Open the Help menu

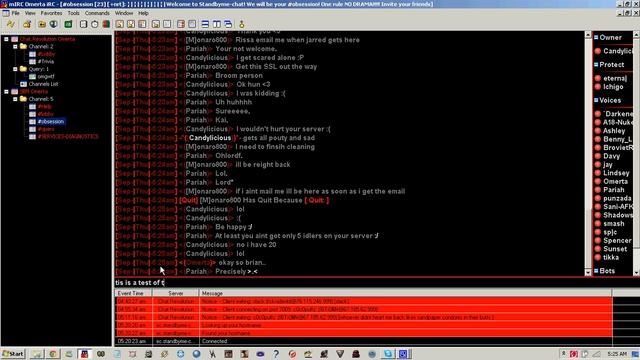click(x=143, y=13)
